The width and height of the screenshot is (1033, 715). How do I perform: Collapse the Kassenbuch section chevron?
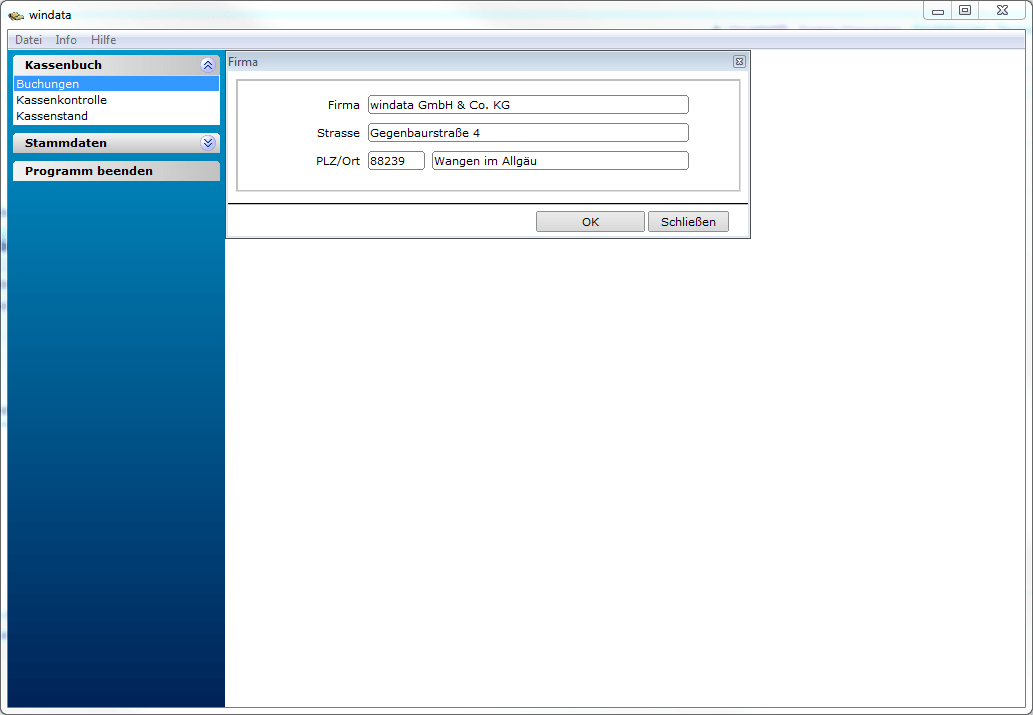coord(208,65)
